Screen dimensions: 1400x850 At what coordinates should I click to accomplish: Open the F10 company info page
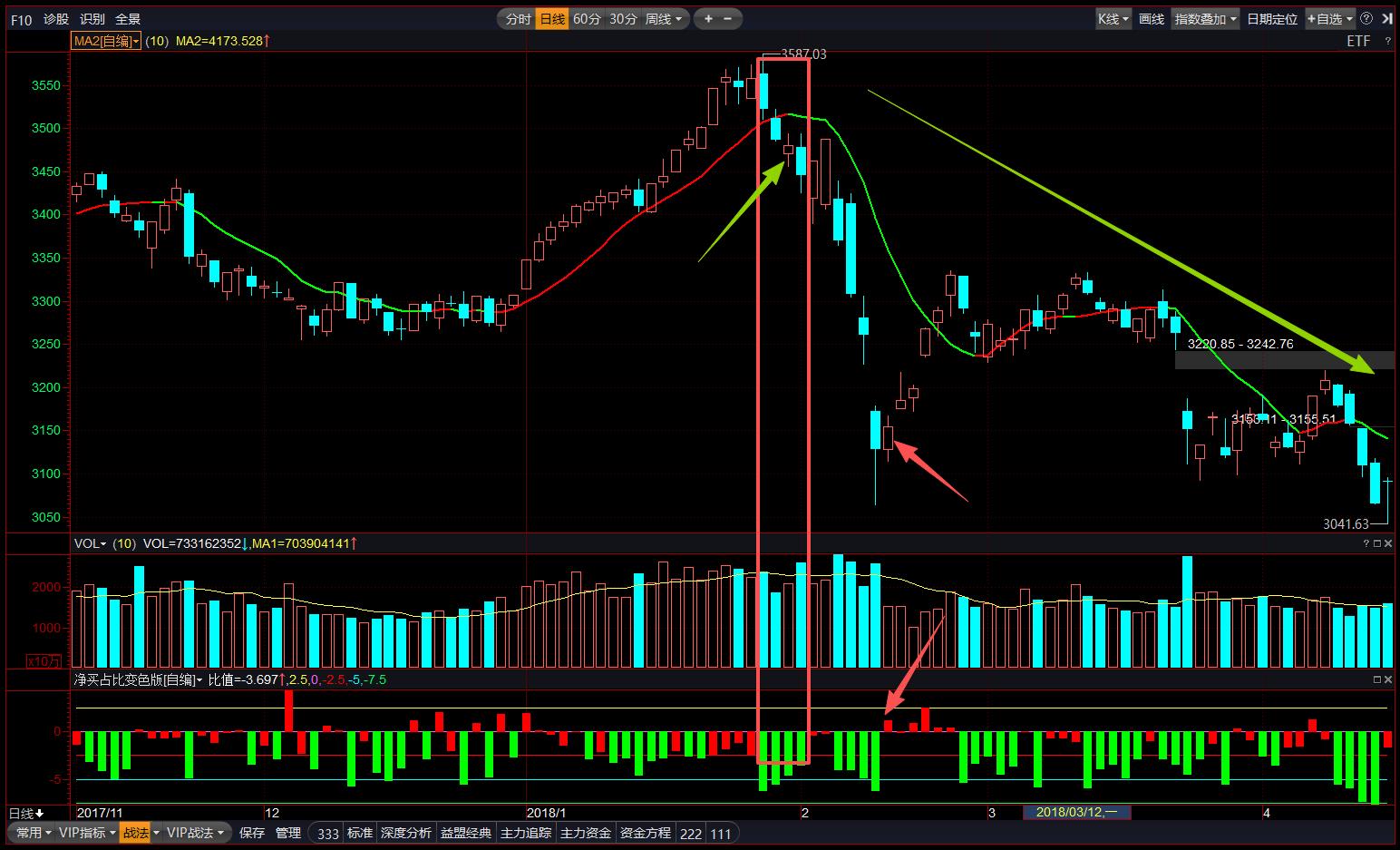click(x=22, y=19)
